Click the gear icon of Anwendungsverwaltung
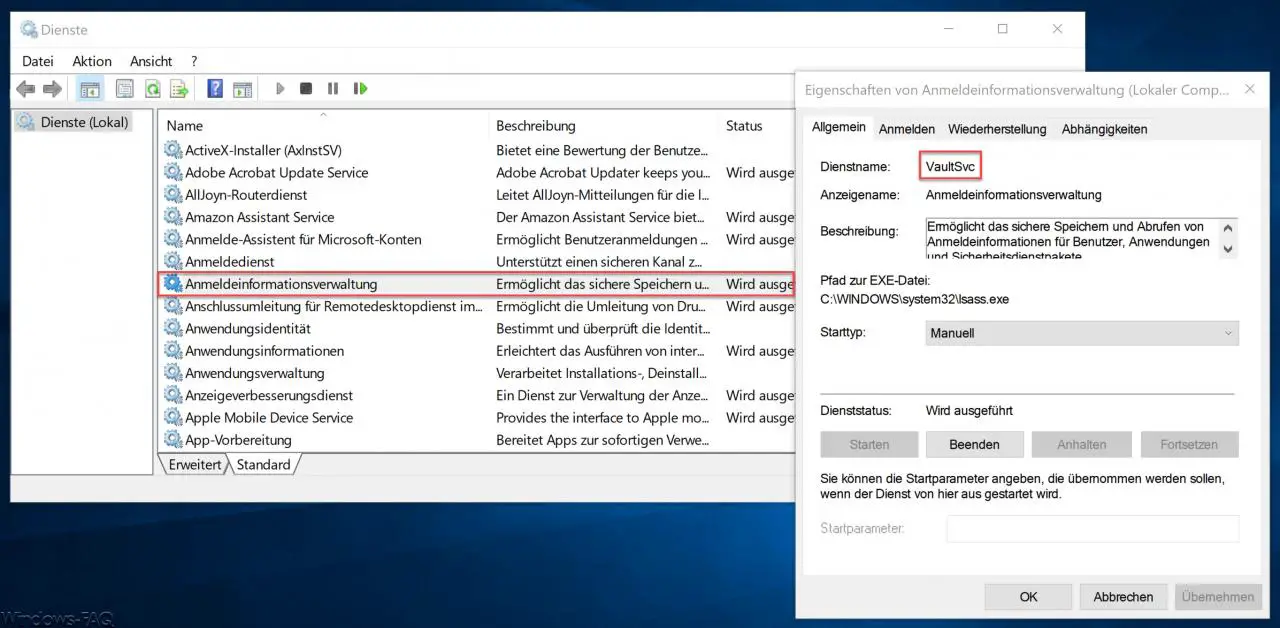1280x628 pixels. [x=173, y=373]
